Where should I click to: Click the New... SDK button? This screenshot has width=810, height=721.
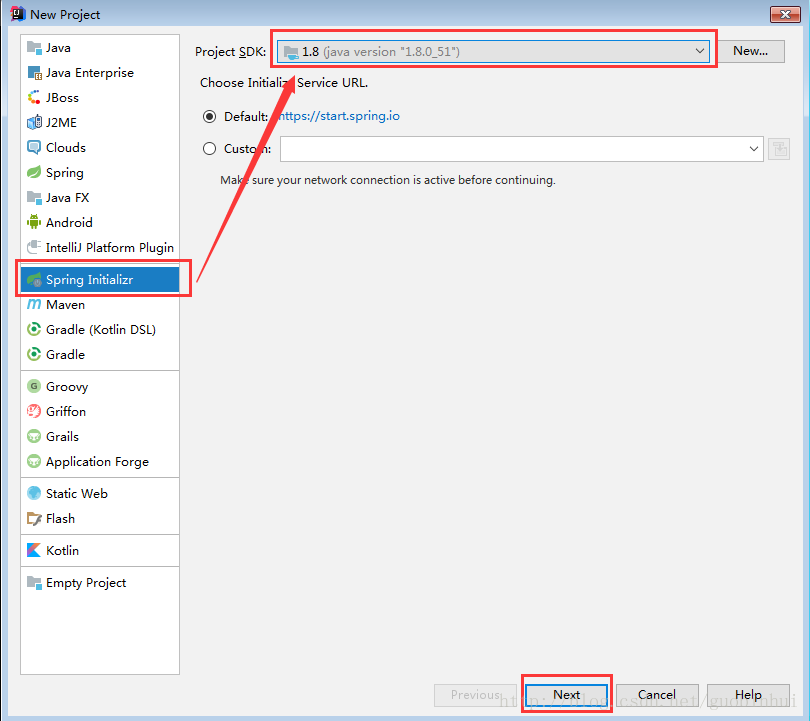751,51
